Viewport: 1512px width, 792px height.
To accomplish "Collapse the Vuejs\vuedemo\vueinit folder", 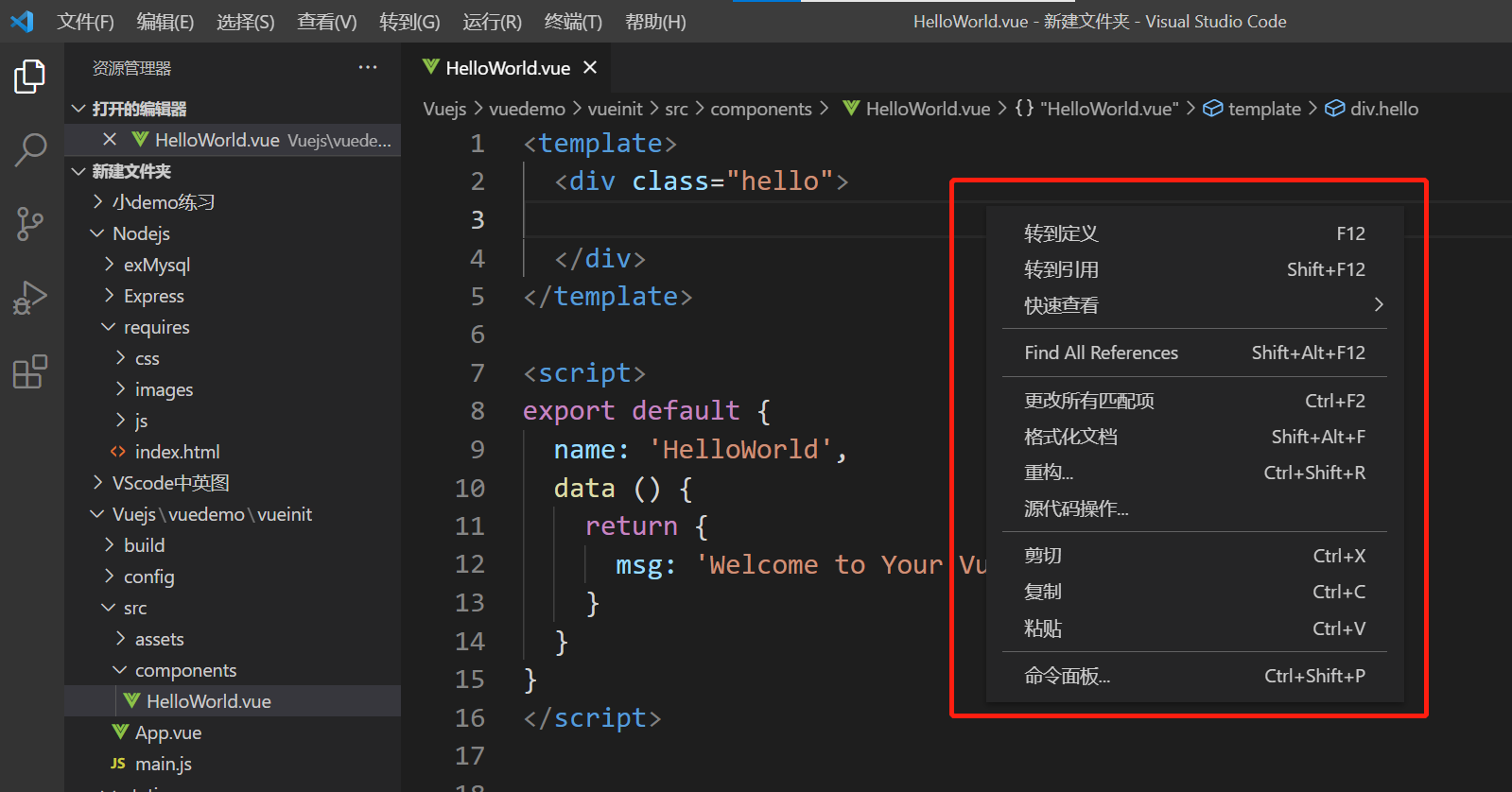I will point(97,514).
